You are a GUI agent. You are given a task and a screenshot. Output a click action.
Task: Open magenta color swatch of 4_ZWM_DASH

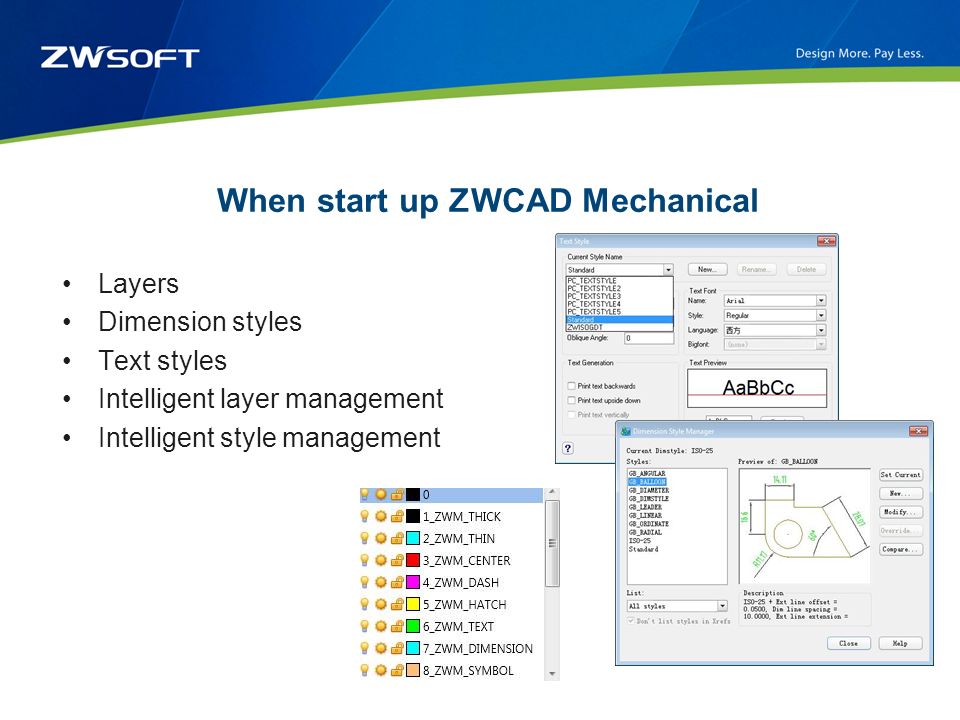[413, 582]
